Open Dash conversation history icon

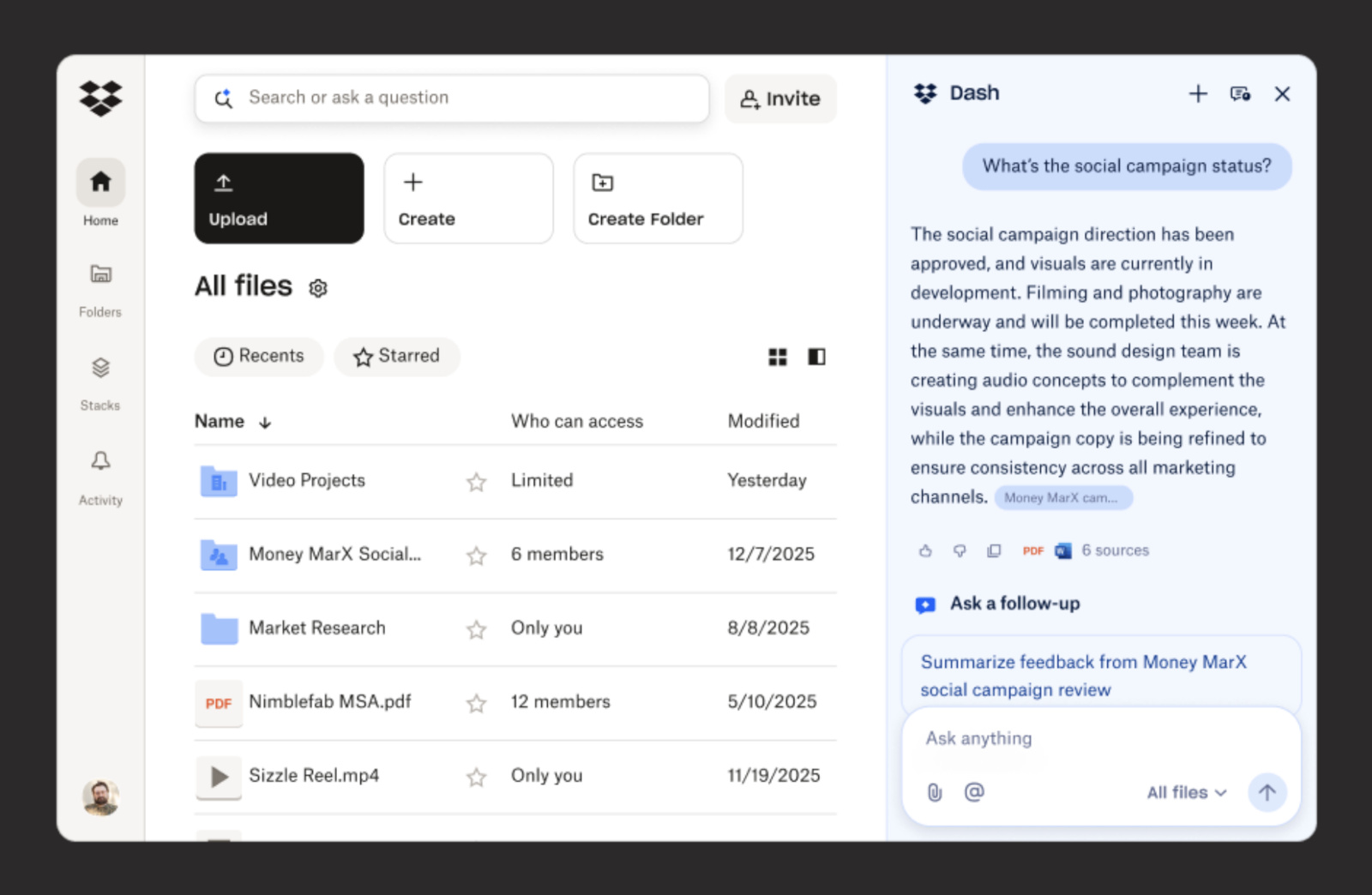1240,94
